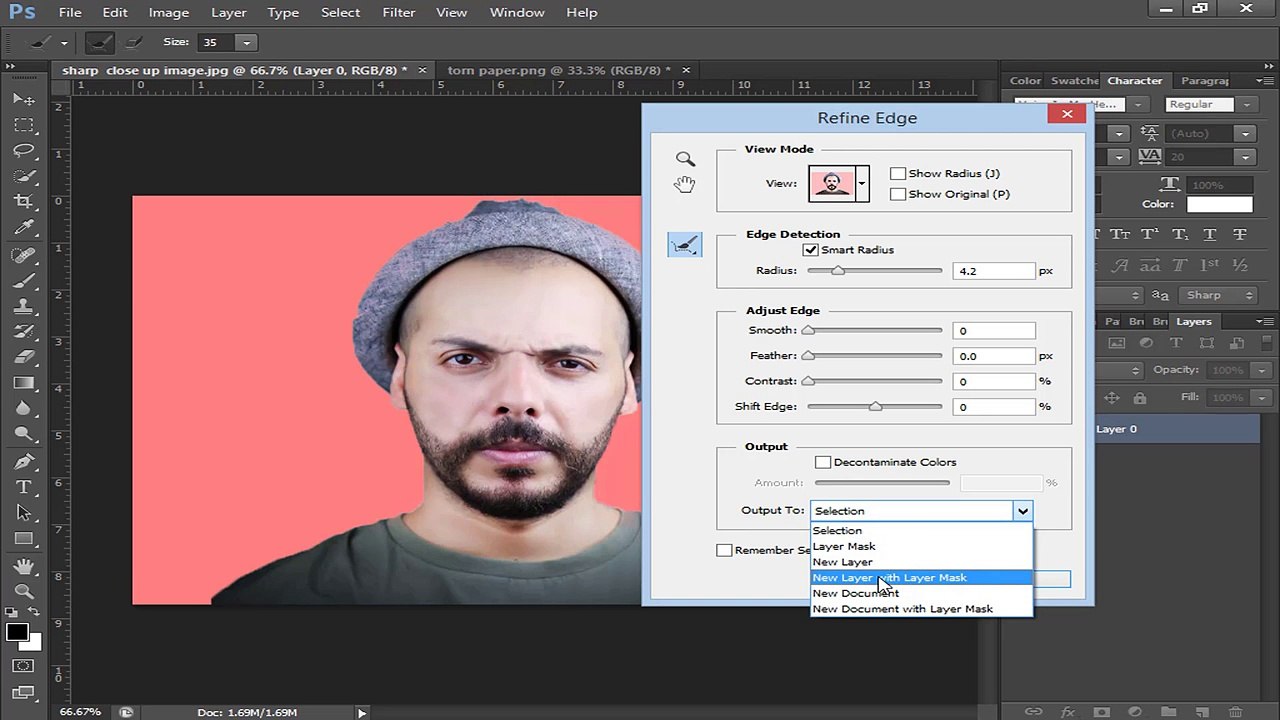Toggle Quick Mask mode
The image size is (1280, 720).
(x=24, y=666)
